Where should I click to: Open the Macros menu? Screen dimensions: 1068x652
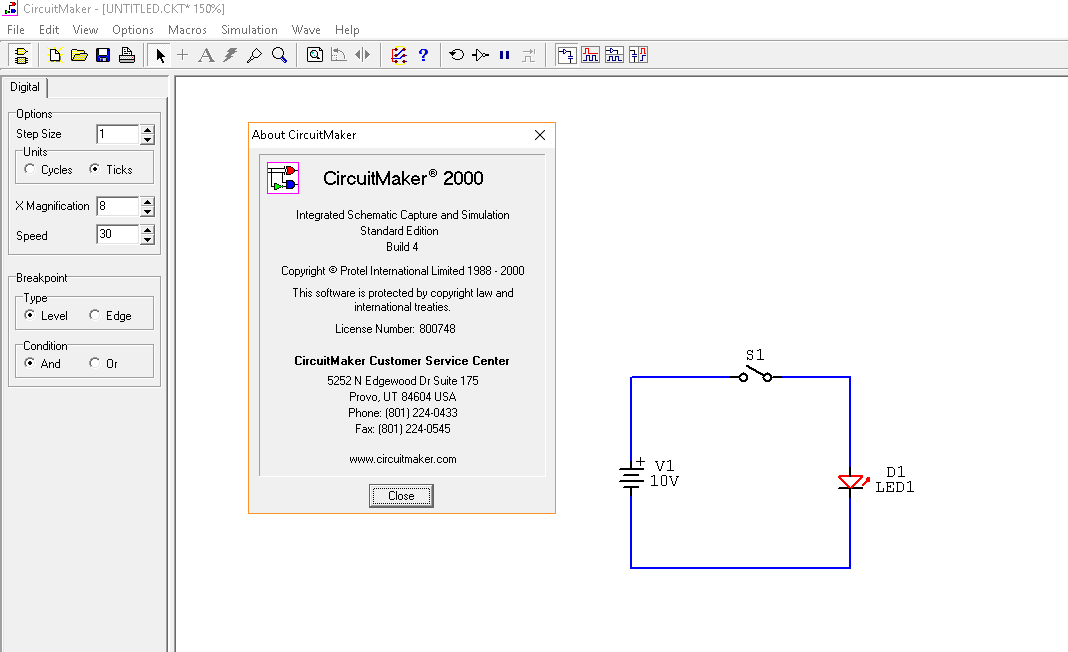pyautogui.click(x=187, y=30)
